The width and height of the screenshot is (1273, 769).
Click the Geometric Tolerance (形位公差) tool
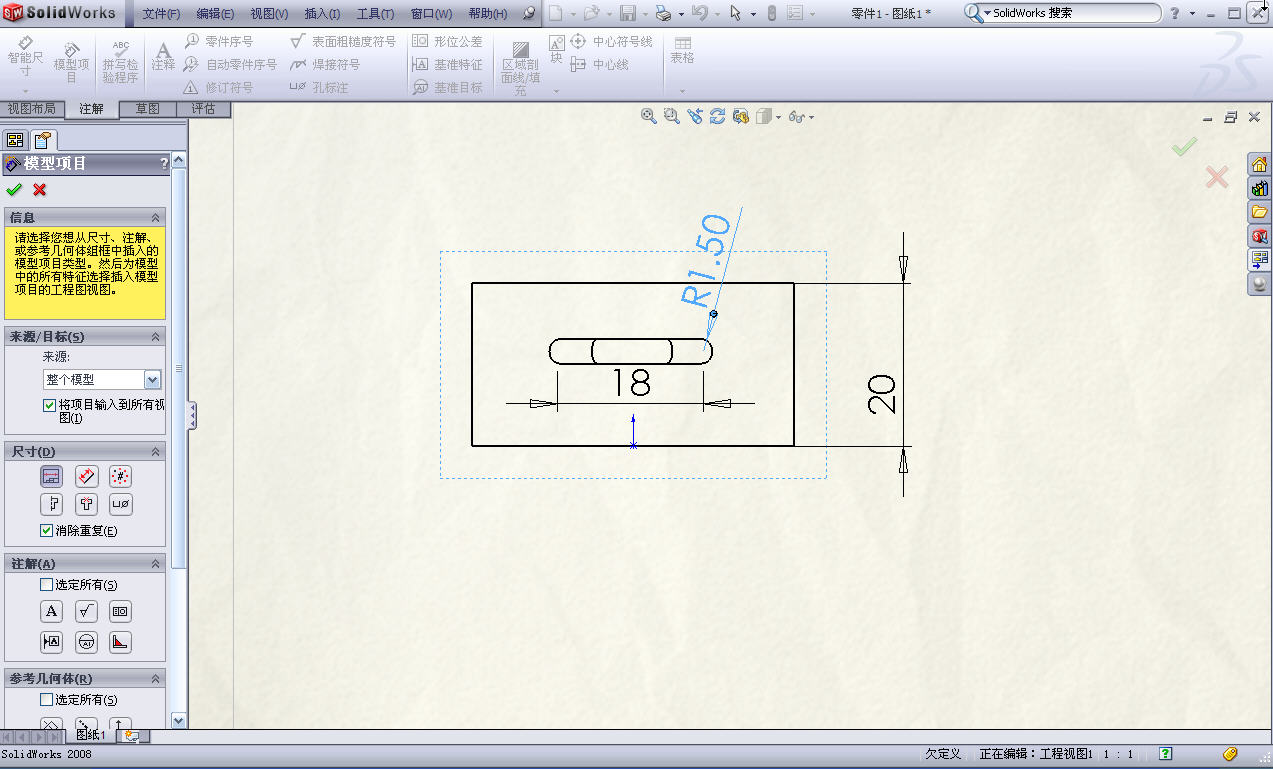pyautogui.click(x=447, y=41)
